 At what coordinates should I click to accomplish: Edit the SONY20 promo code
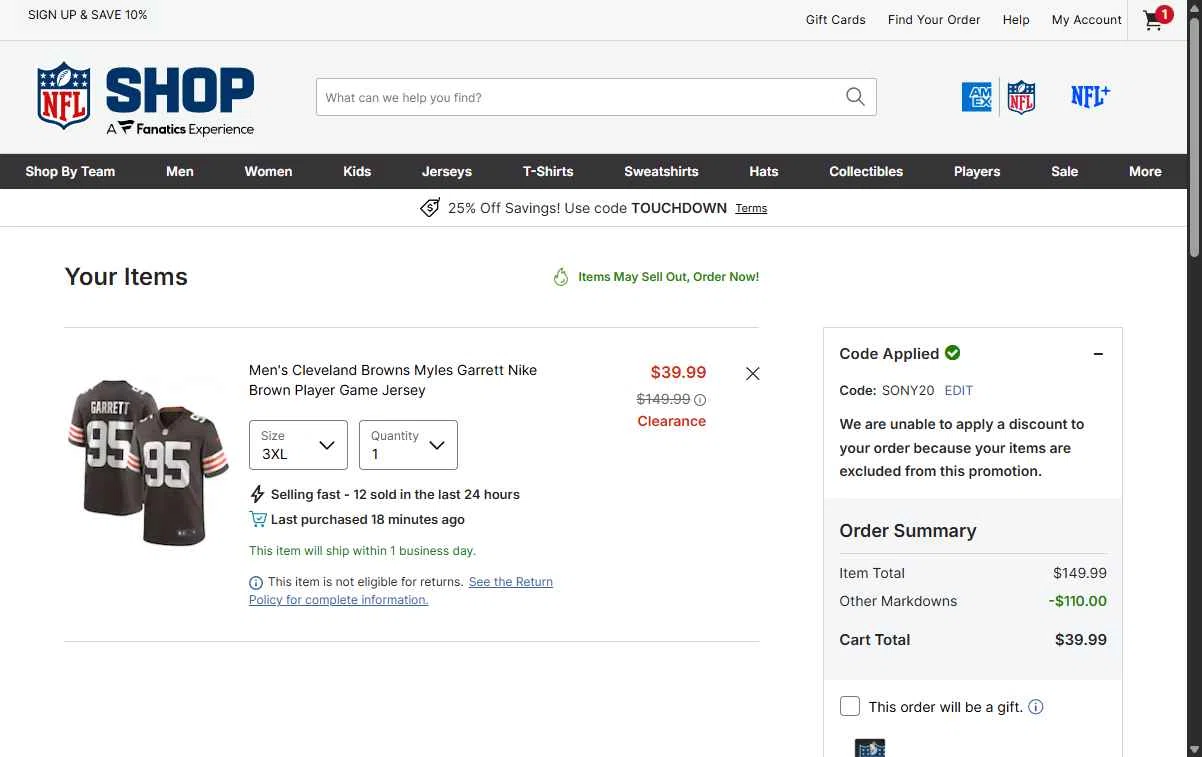coord(959,391)
